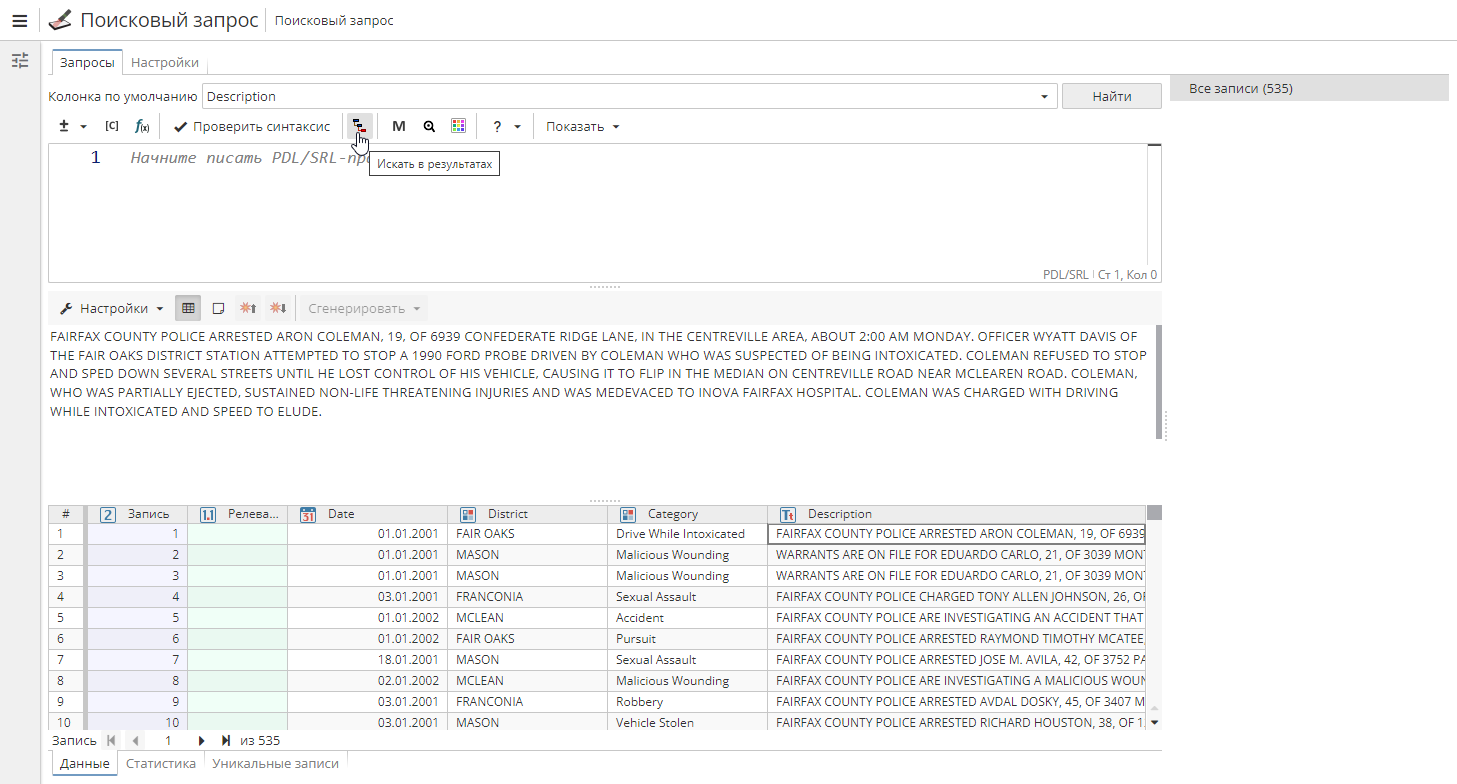Switch to the Настройки tab

click(x=165, y=62)
